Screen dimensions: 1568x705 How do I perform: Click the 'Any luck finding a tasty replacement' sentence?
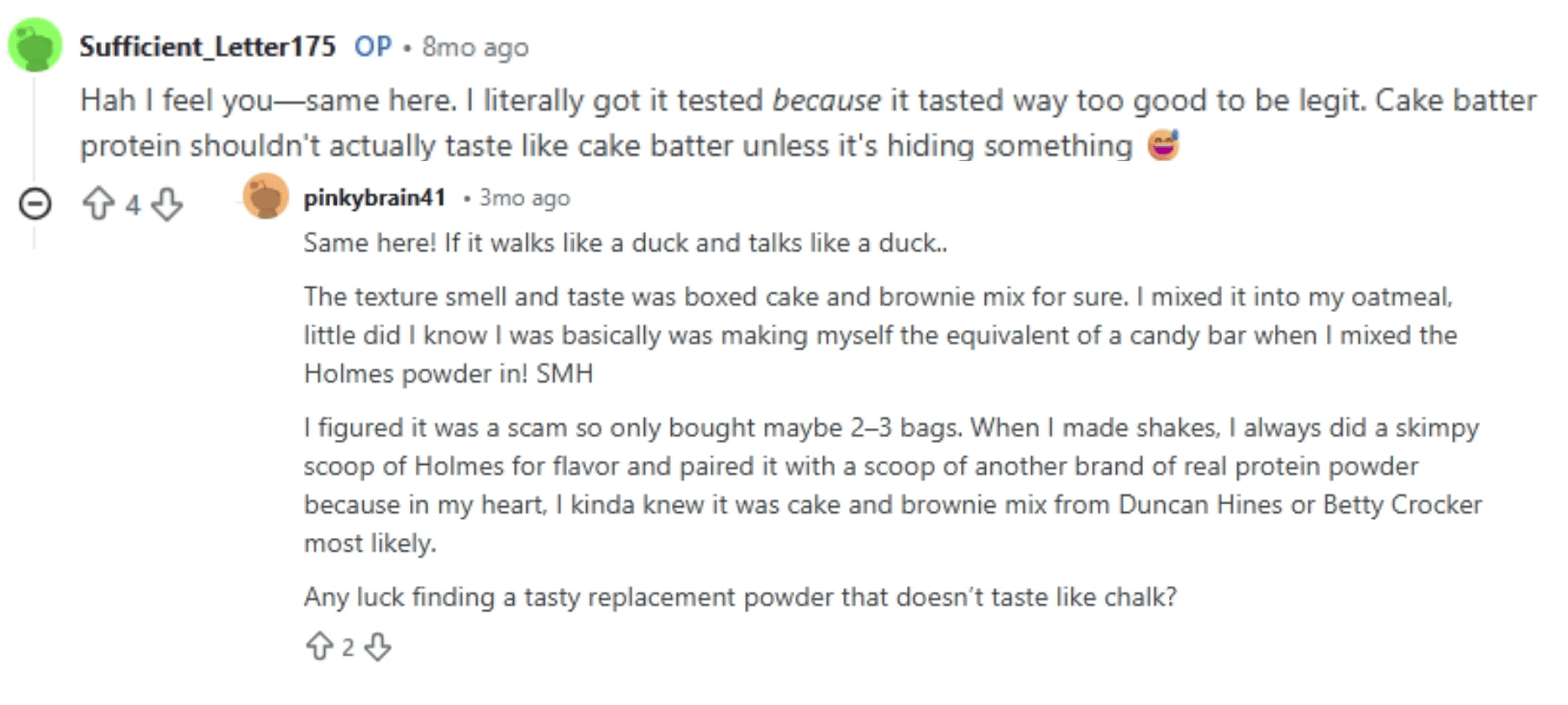[740, 598]
